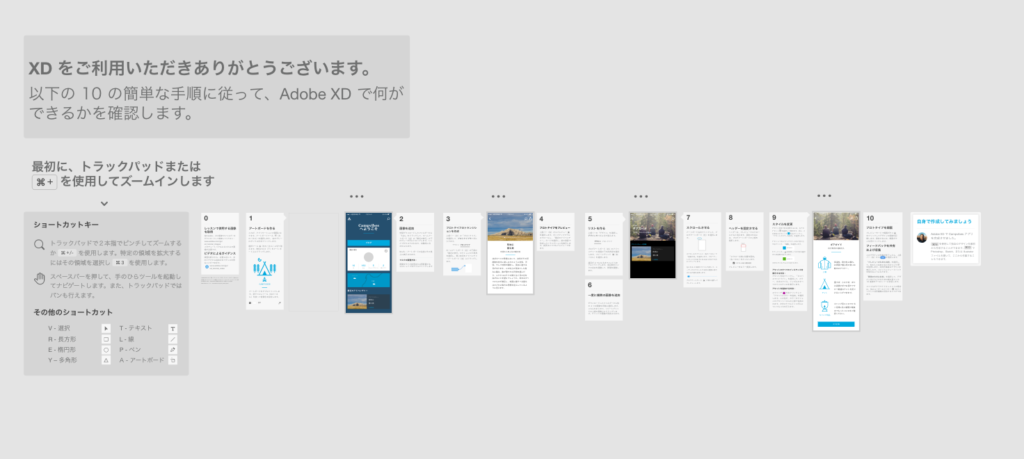Click the magenta swatch on step 9 card

click(x=785, y=293)
